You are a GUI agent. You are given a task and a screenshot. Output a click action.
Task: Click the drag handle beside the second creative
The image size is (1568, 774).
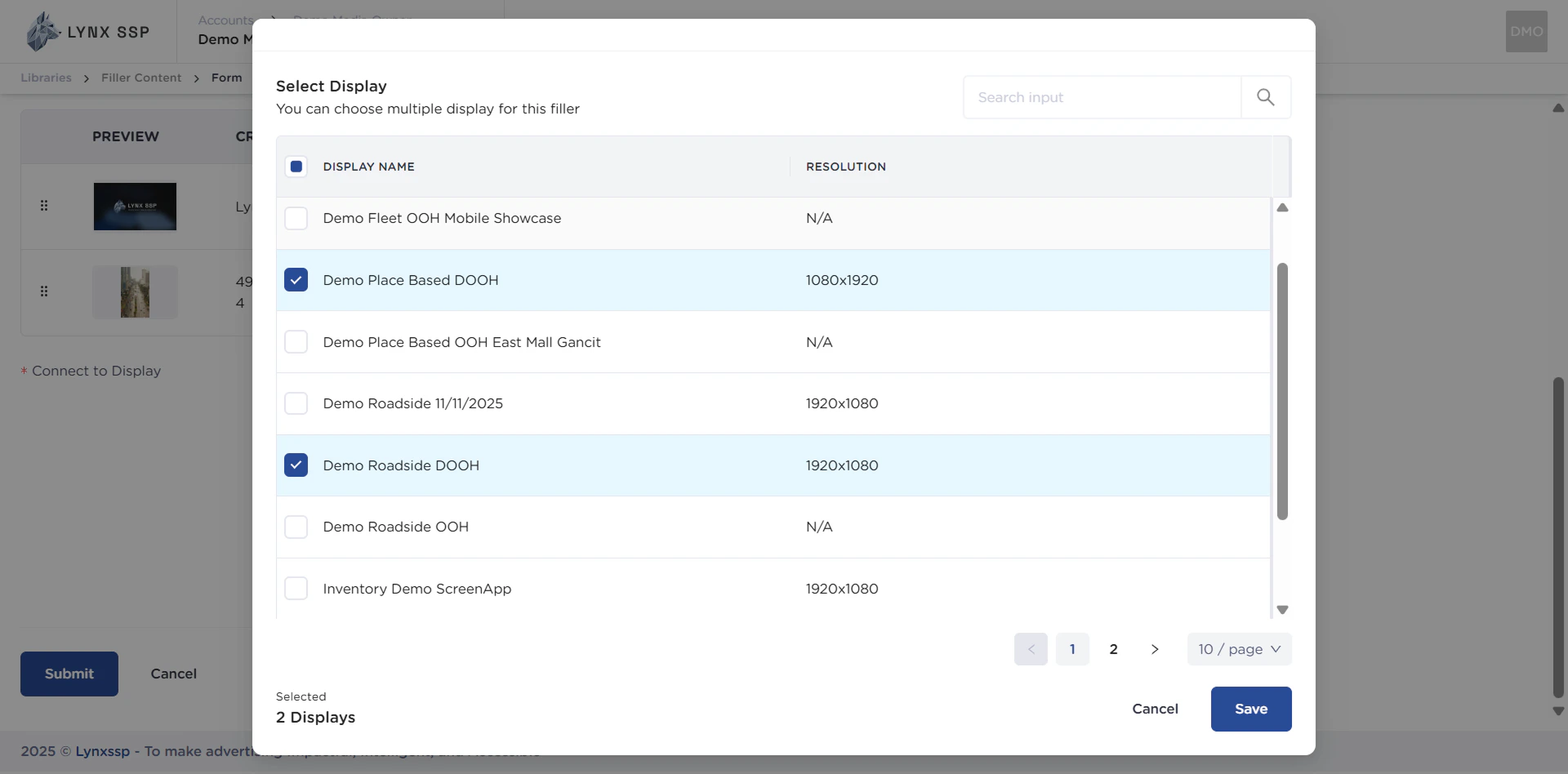pyautogui.click(x=45, y=291)
